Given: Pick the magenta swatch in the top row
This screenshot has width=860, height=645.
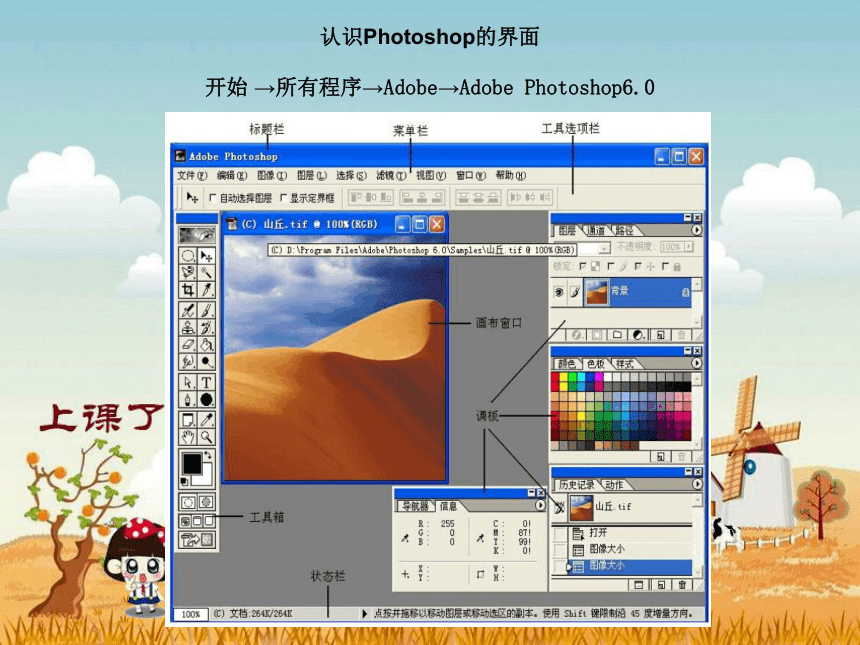Looking at the screenshot, I should (x=598, y=377).
